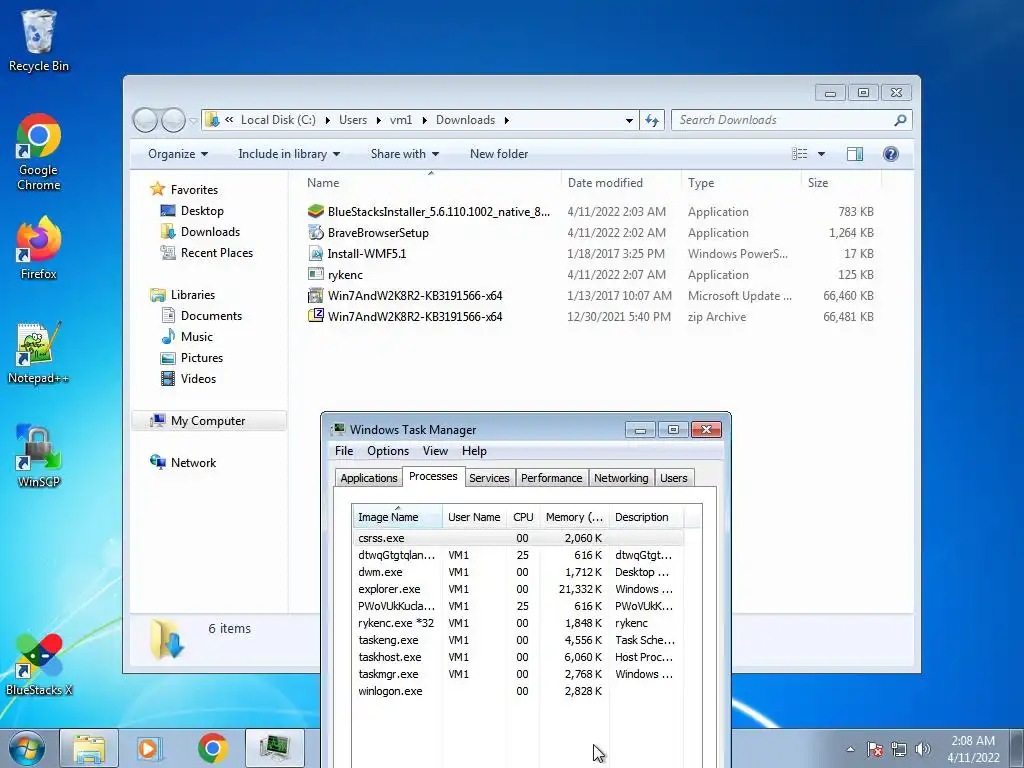Open Task Manager File menu
This screenshot has height=768, width=1024.
point(344,451)
